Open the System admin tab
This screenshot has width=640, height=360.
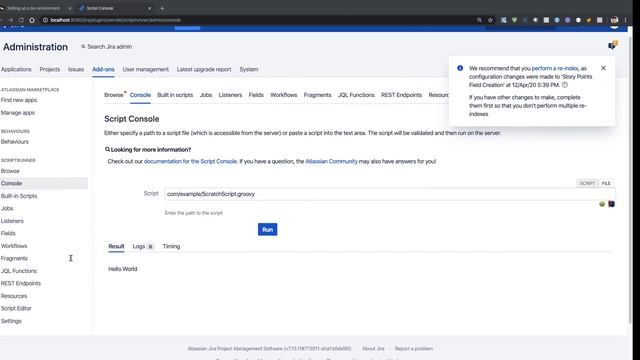point(249,69)
